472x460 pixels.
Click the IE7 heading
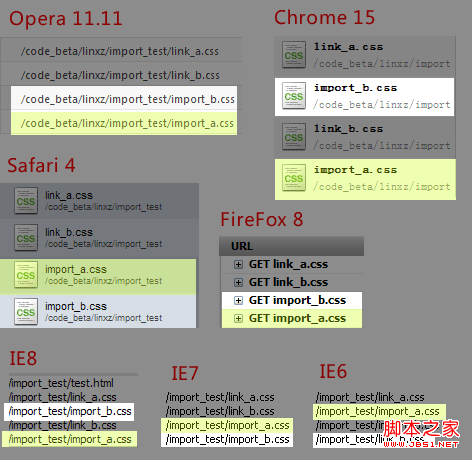[185, 373]
